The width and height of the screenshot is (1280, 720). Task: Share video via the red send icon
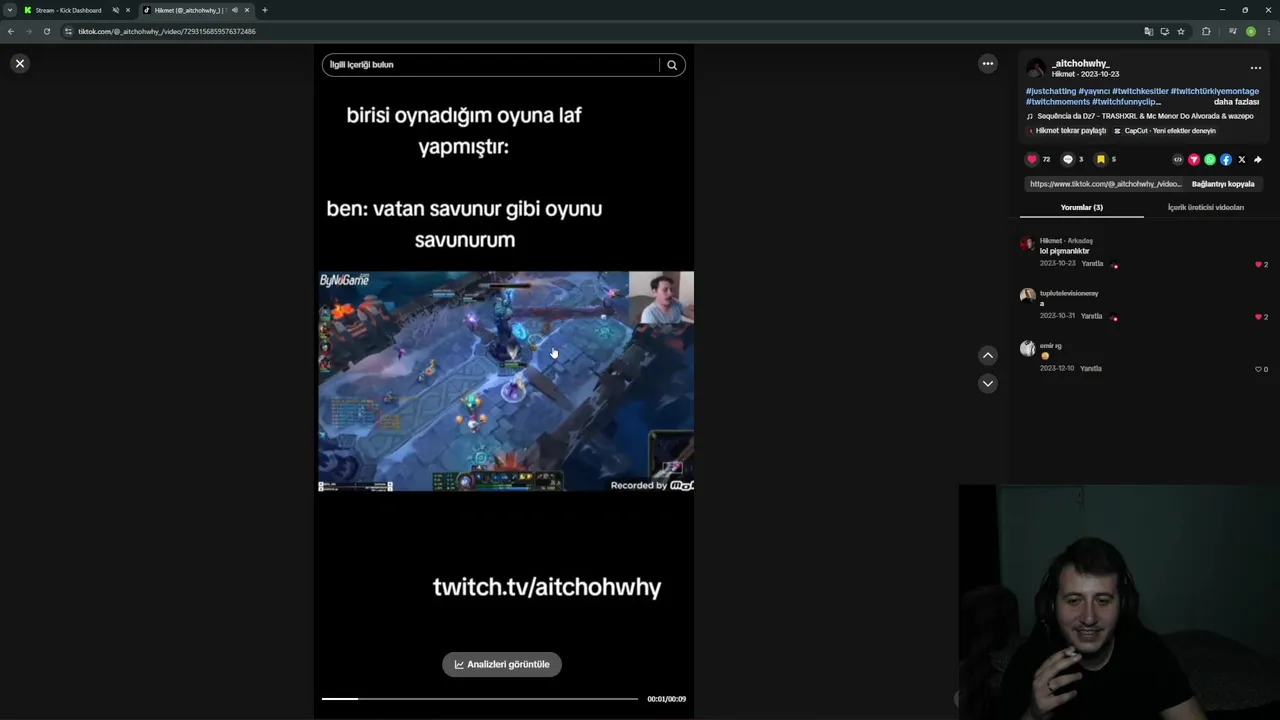point(1194,159)
